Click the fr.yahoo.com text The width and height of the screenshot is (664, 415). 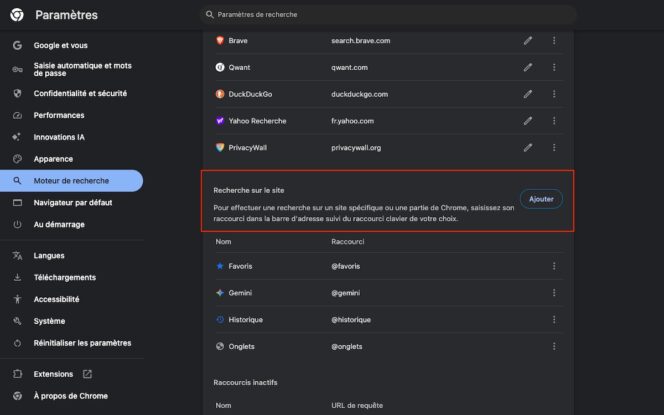[352, 121]
